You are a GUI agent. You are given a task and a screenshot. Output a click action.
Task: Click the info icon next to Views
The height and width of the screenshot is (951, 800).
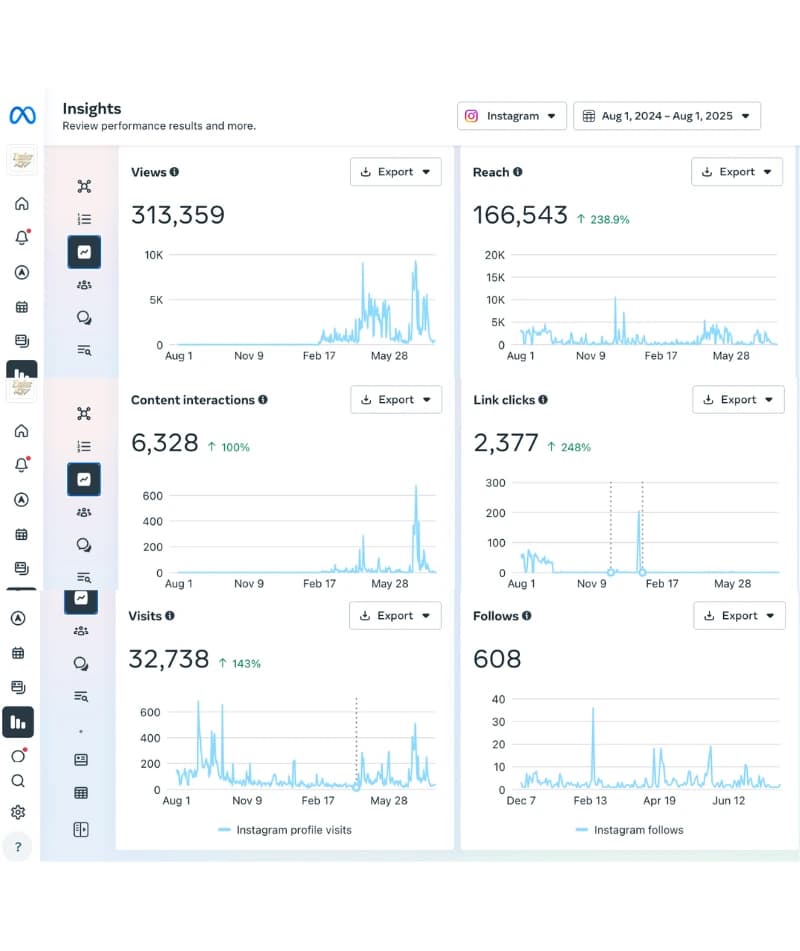click(x=174, y=172)
